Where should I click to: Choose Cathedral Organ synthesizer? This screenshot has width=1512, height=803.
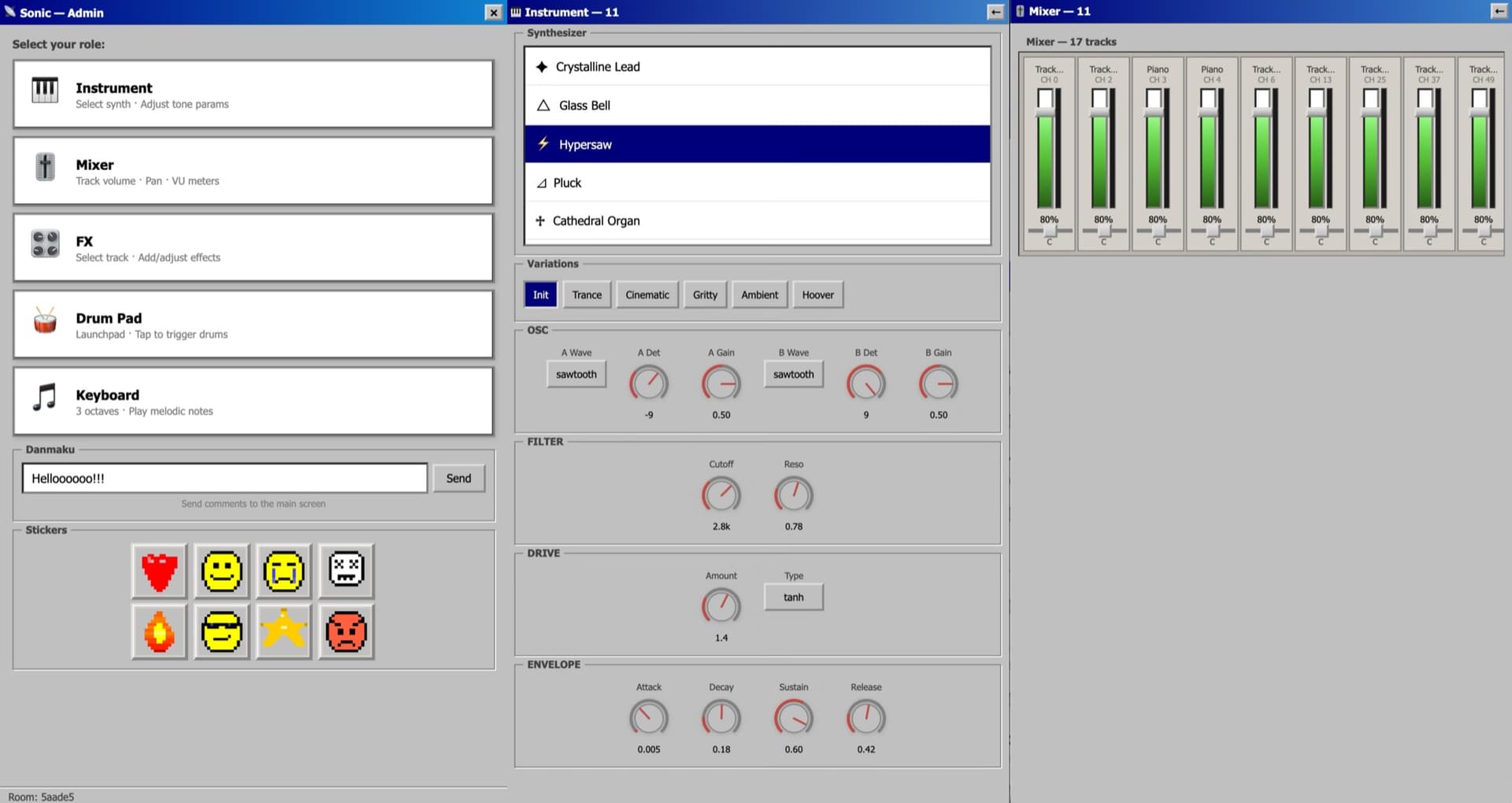tap(756, 221)
